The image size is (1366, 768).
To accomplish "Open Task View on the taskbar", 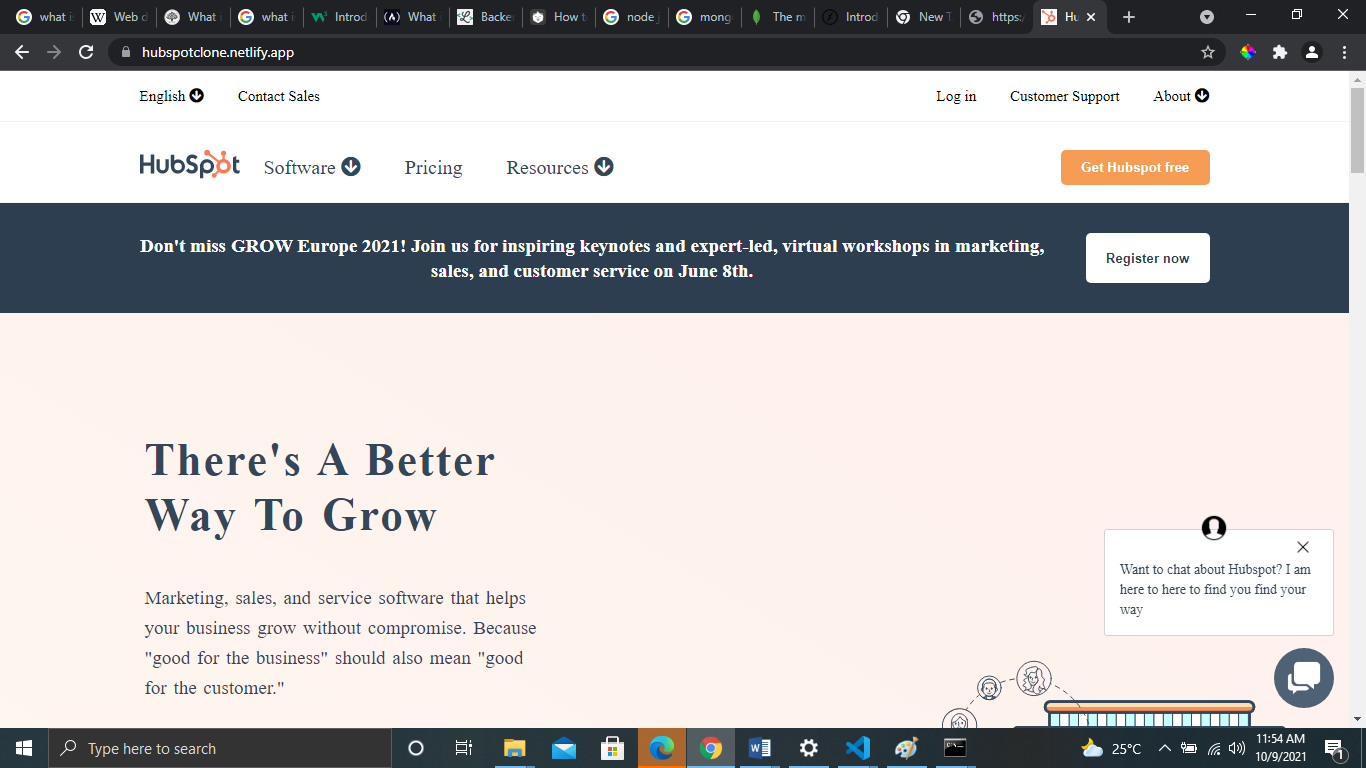I will click(464, 748).
